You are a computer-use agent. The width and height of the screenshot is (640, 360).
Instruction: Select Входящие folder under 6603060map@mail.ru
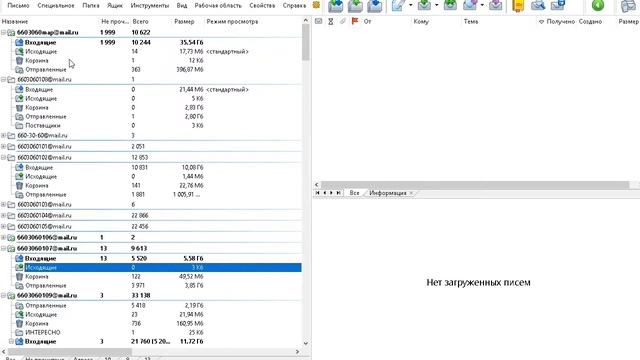(40, 42)
